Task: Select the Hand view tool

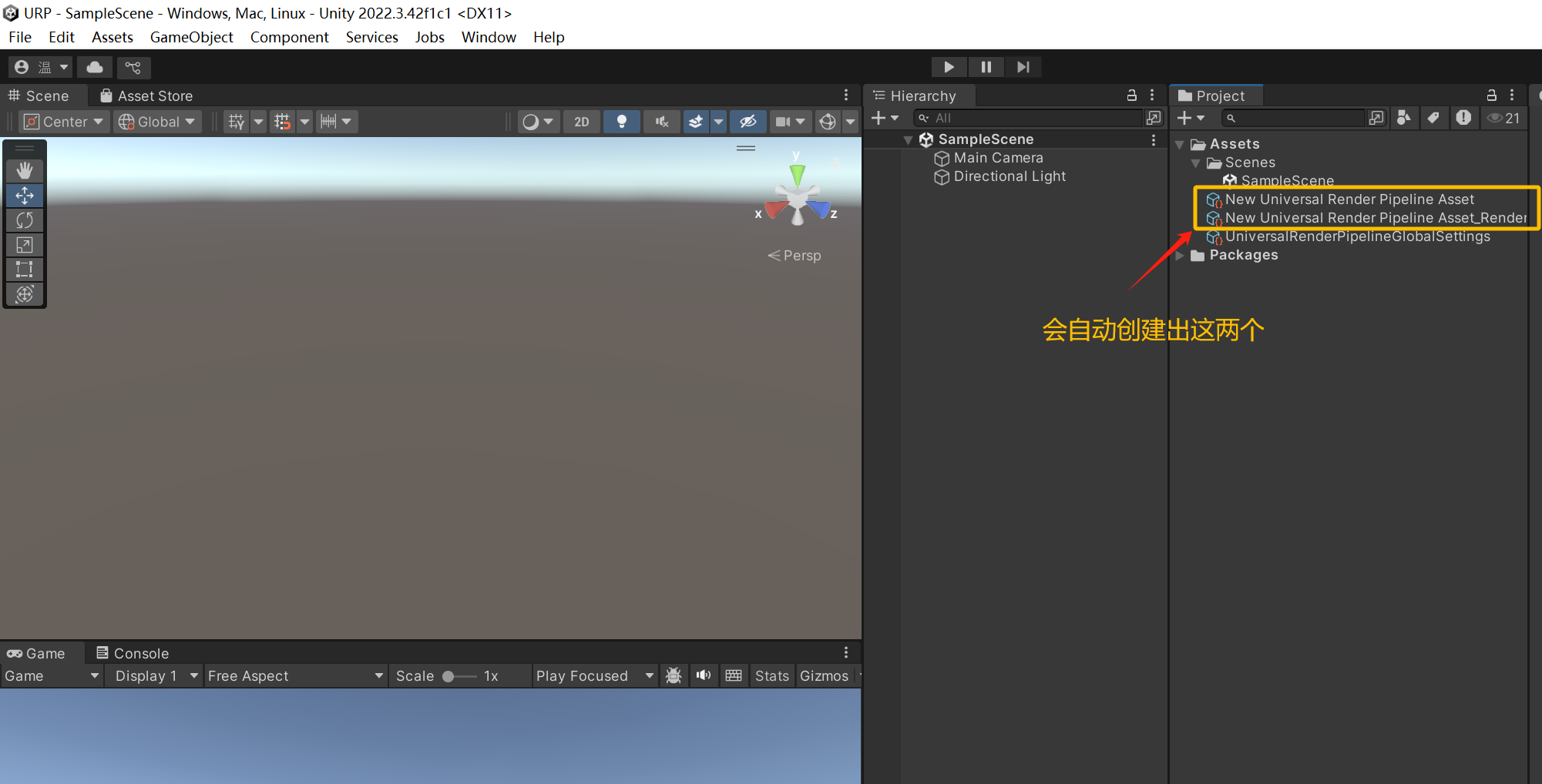Action: 25,170
